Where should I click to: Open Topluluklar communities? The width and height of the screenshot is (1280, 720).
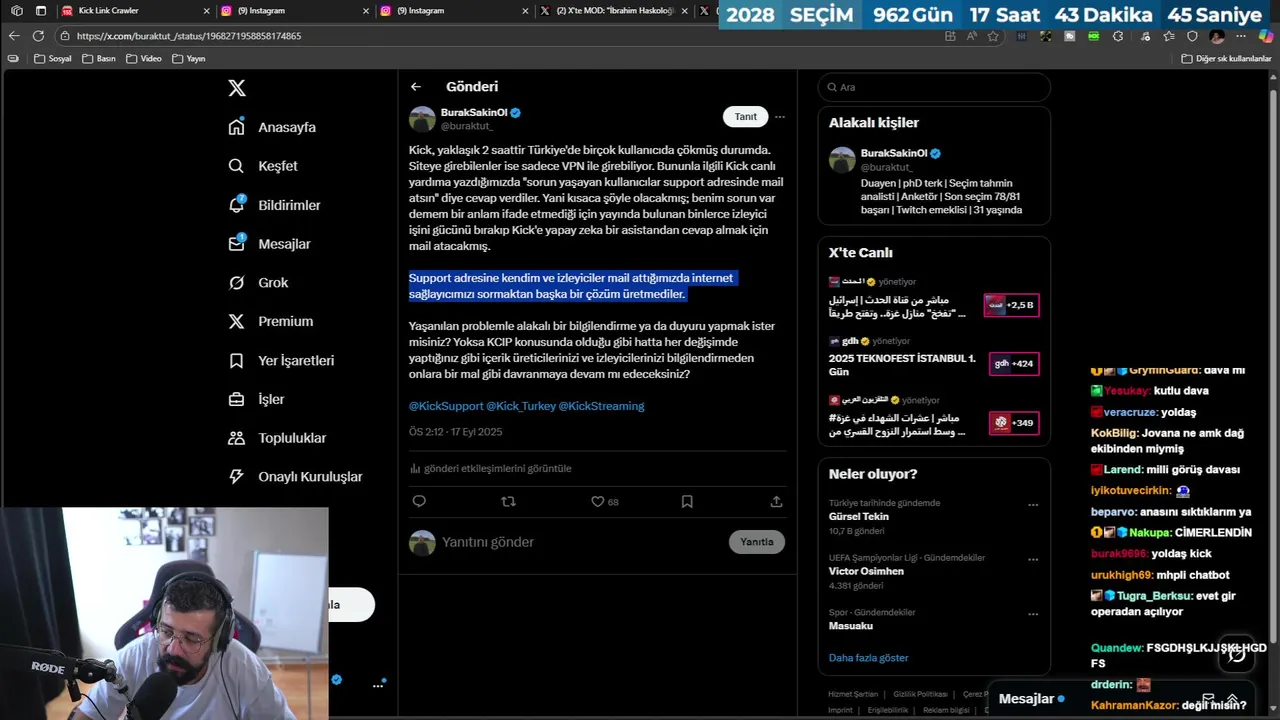pos(277,438)
